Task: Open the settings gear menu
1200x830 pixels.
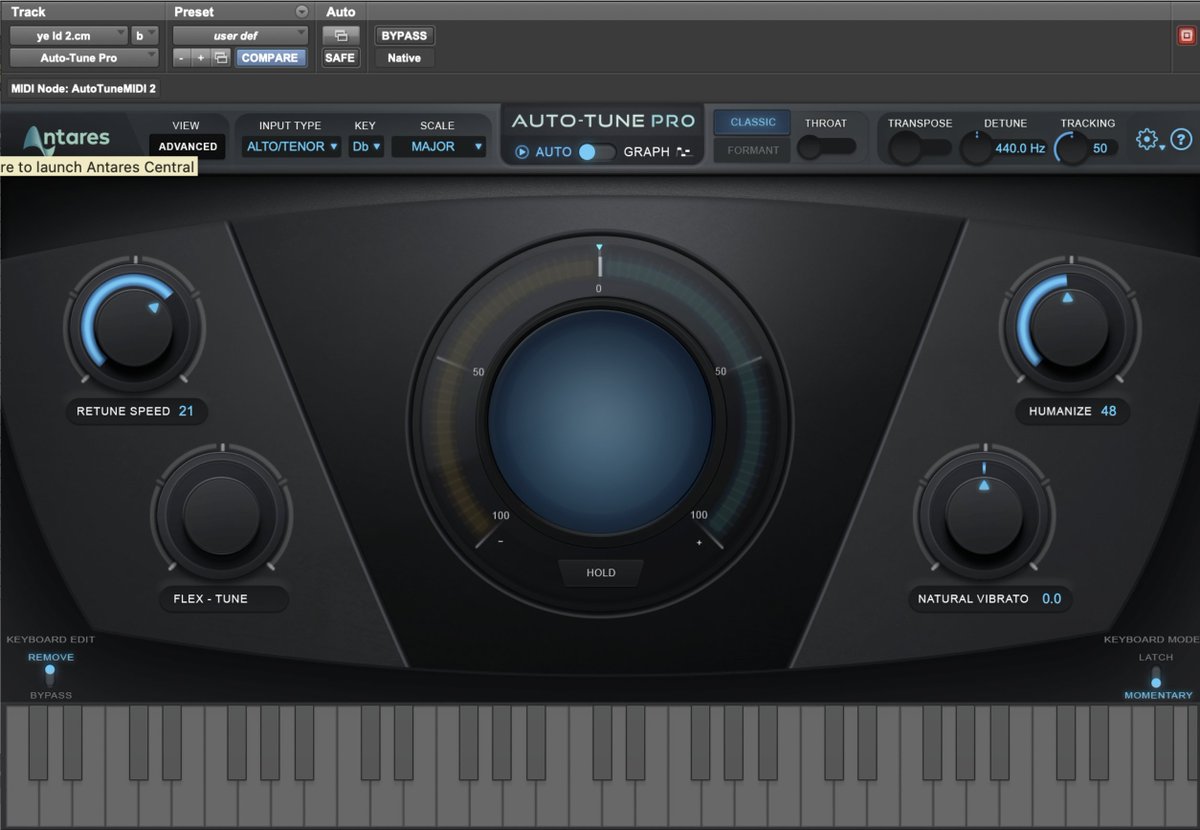Action: click(1147, 140)
